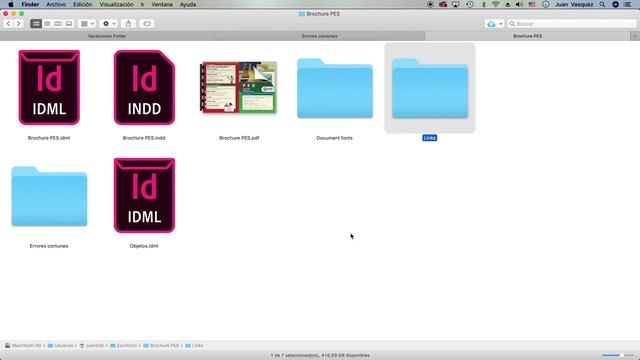Open the Apple menu
Image resolution: width=640 pixels, height=360 pixels.
(11, 4)
